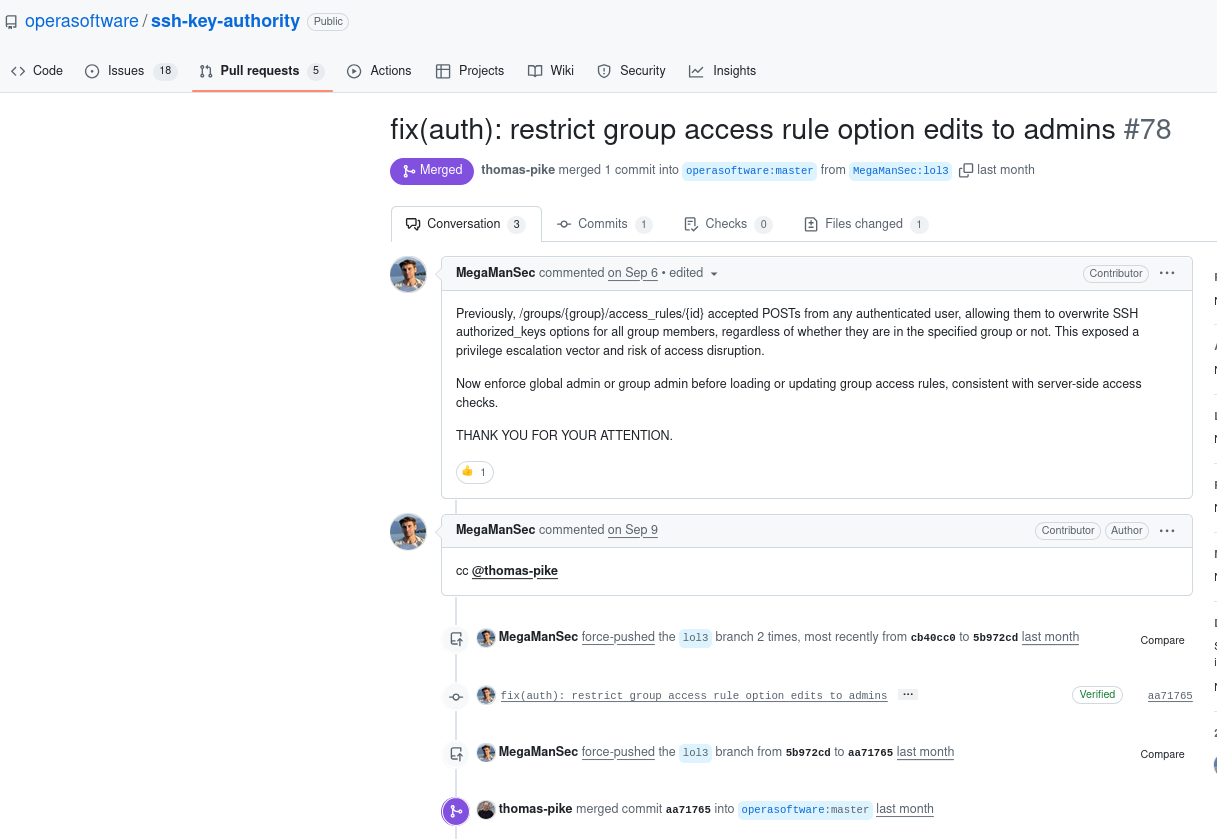Expand the commit message ellipsis
The height and width of the screenshot is (839, 1217).
tap(907, 694)
